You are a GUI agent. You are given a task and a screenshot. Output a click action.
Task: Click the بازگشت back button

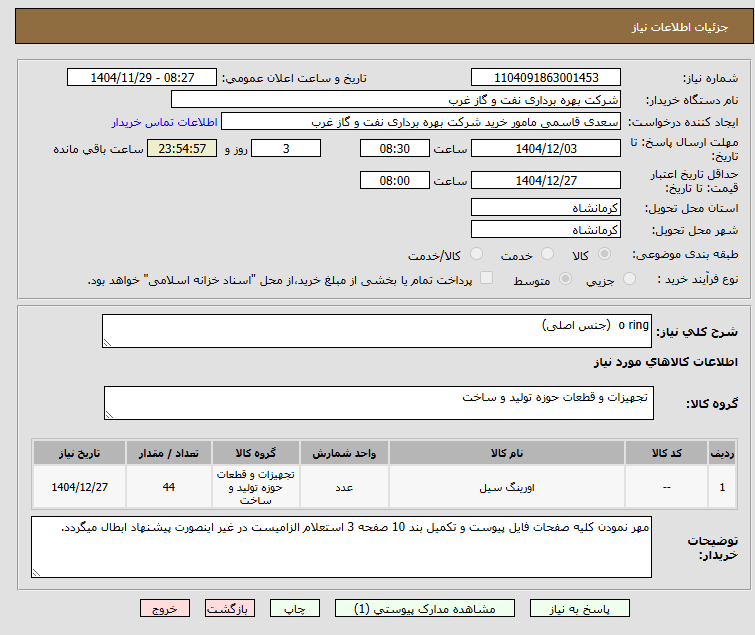(x=230, y=609)
